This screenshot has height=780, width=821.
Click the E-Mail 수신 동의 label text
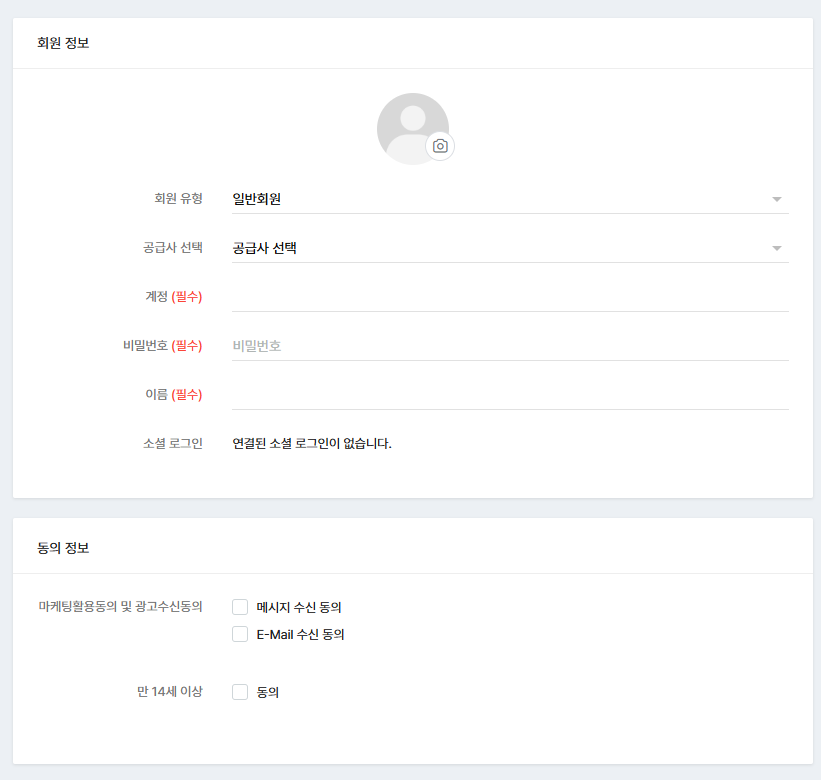tap(301, 634)
